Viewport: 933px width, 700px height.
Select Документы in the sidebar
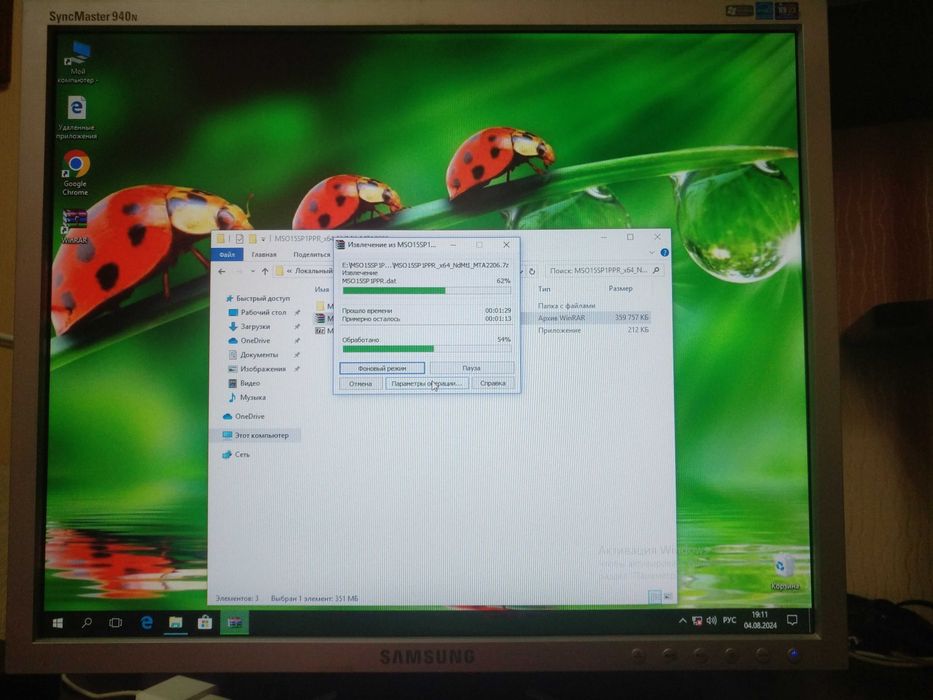254,355
